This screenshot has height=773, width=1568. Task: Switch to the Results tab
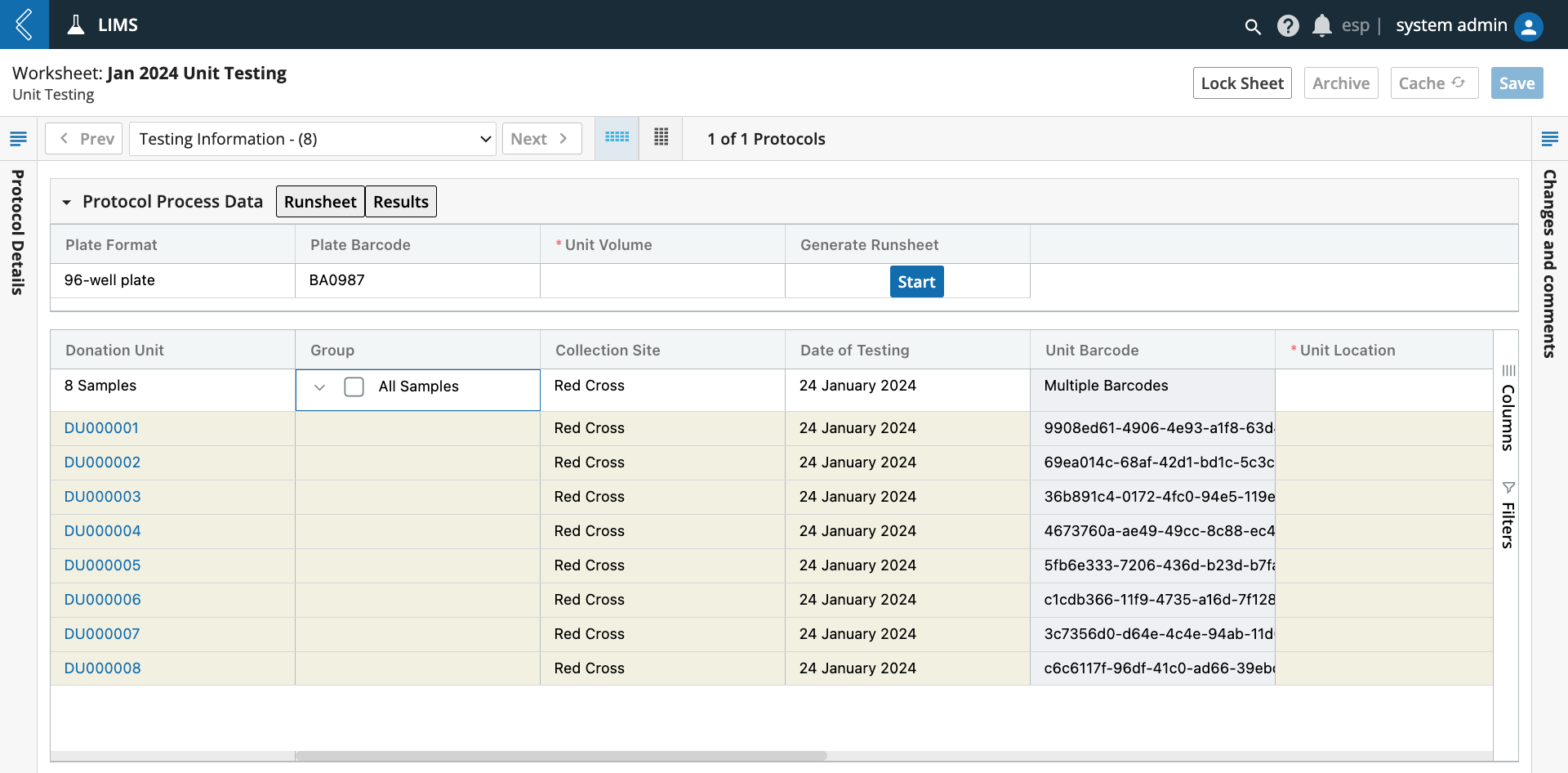[x=401, y=202]
